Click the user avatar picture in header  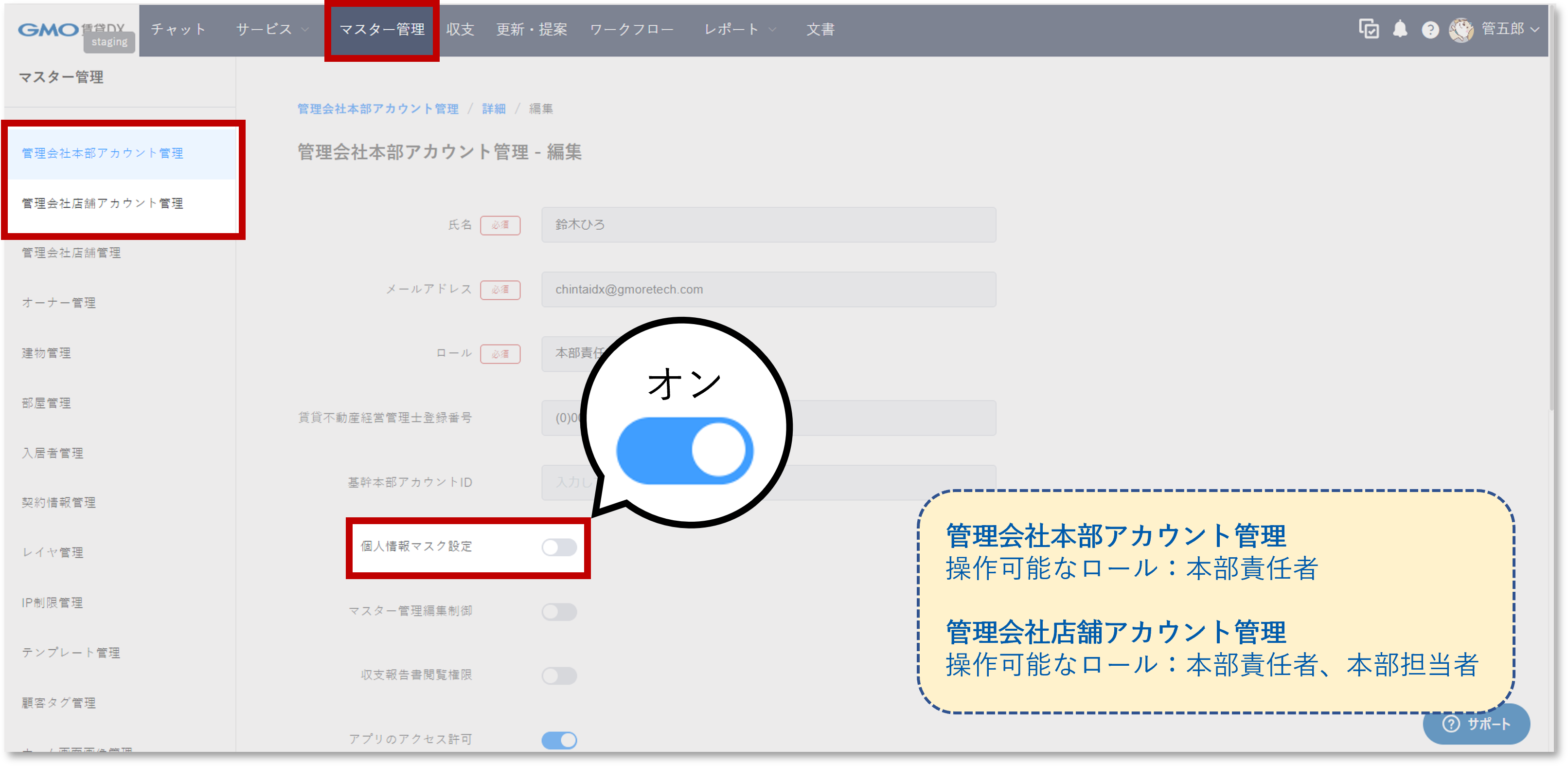tap(1461, 29)
